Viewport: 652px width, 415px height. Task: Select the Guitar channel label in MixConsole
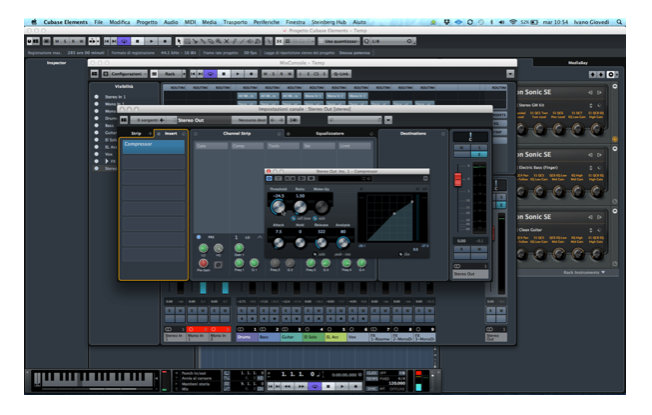pos(291,337)
